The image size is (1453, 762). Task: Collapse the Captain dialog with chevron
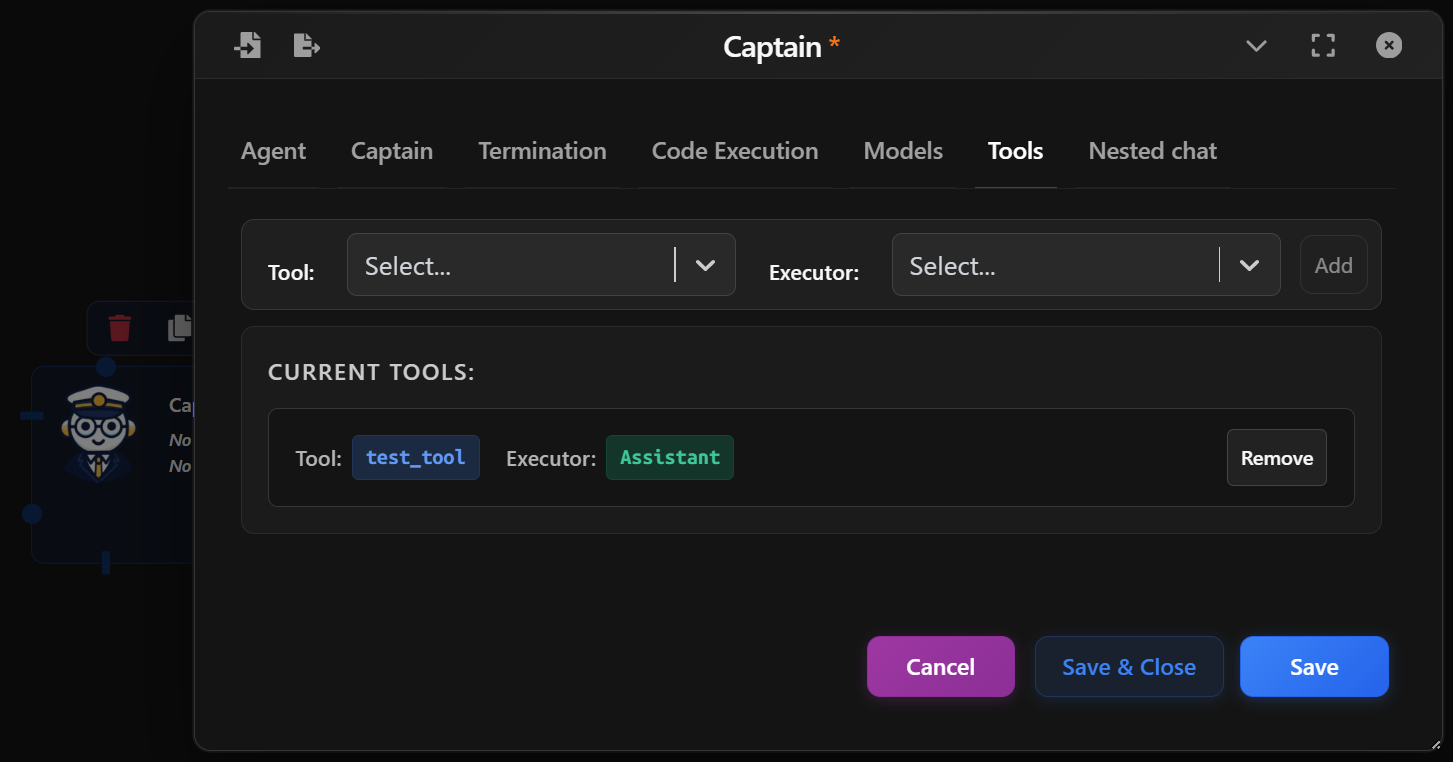point(1256,45)
